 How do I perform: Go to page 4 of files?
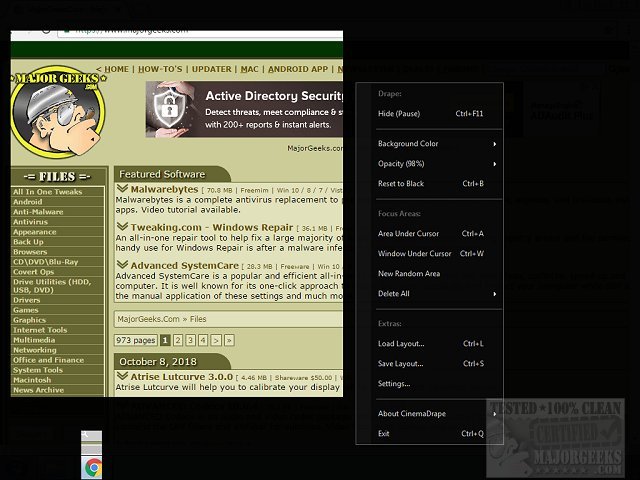click(x=203, y=340)
